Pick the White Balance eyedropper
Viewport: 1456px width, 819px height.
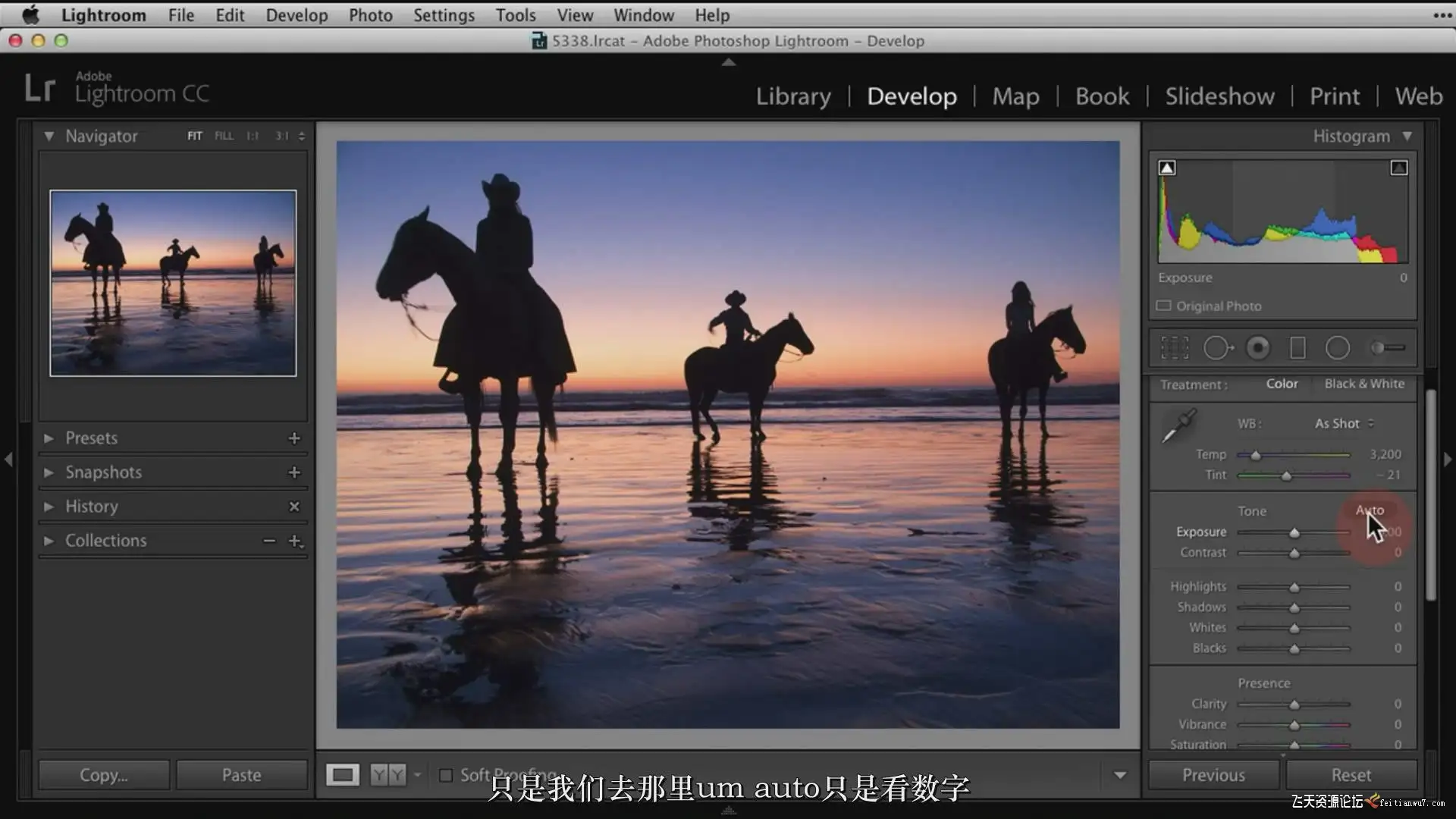point(1179,426)
